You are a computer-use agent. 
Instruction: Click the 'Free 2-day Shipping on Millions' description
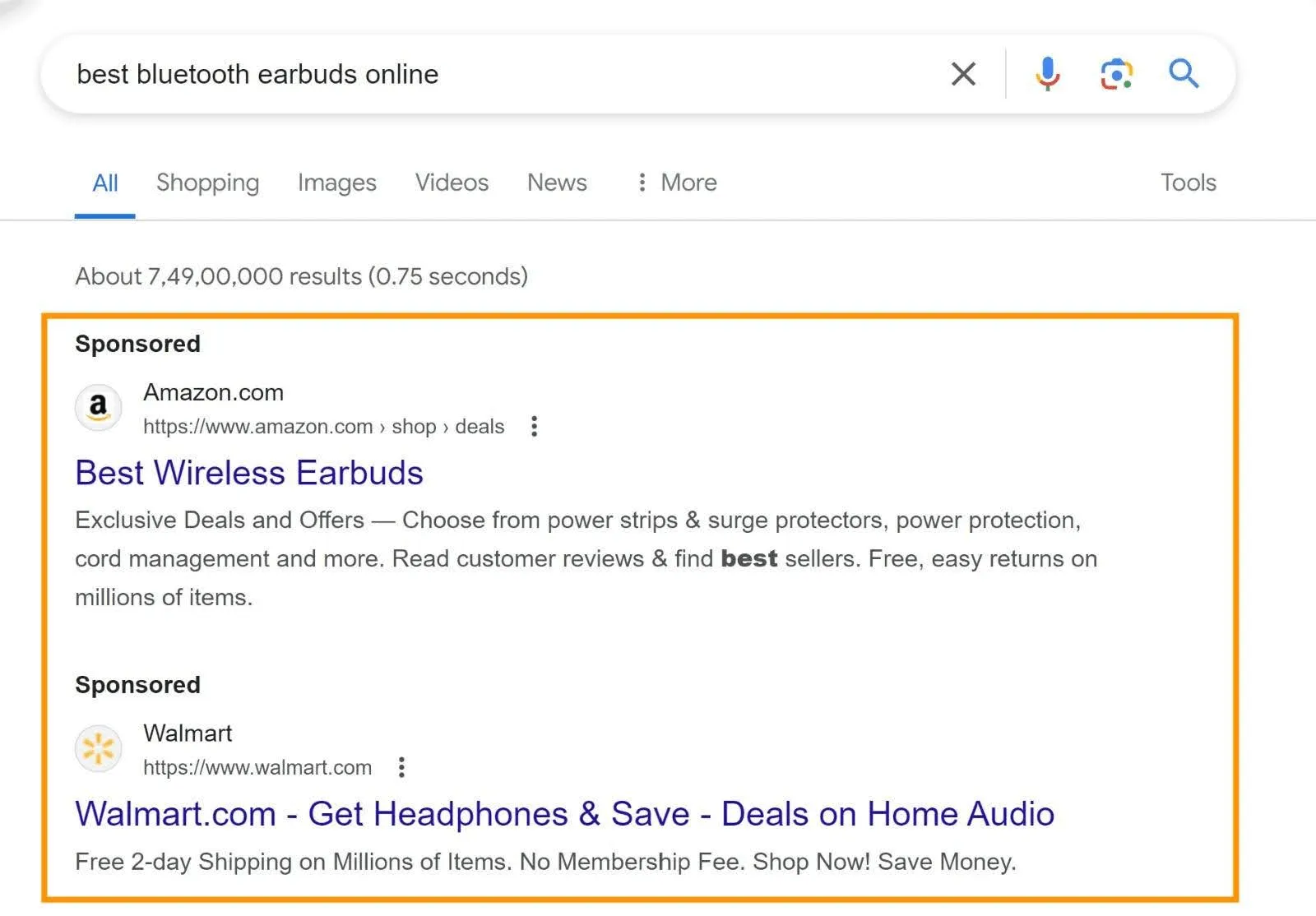[x=545, y=862]
